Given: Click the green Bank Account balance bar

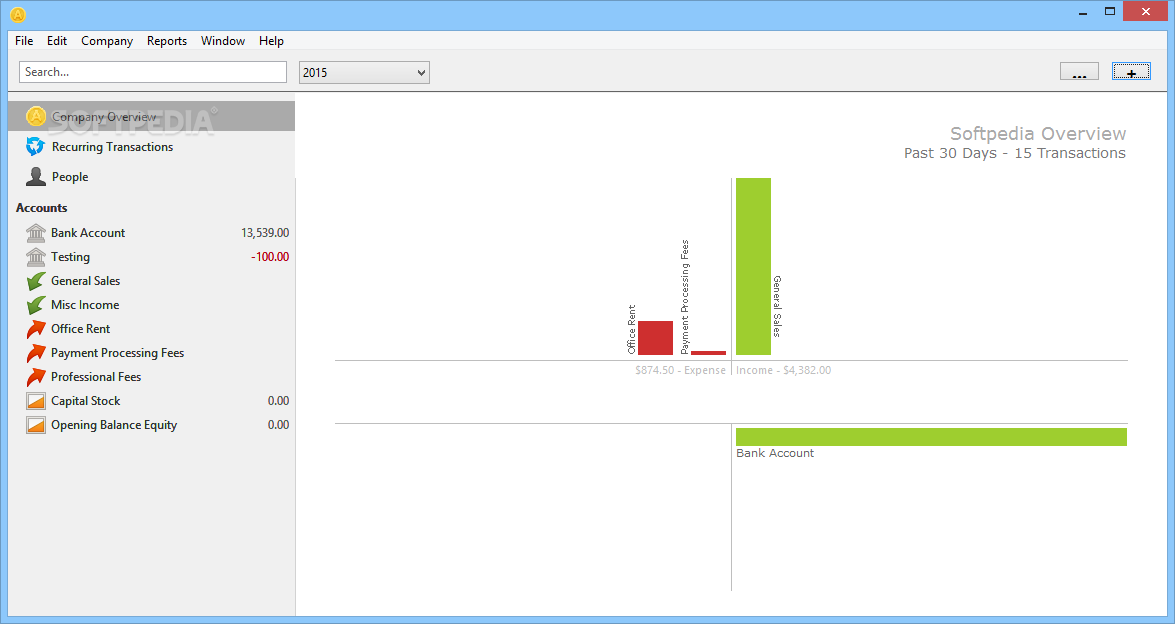Looking at the screenshot, I should [931, 437].
